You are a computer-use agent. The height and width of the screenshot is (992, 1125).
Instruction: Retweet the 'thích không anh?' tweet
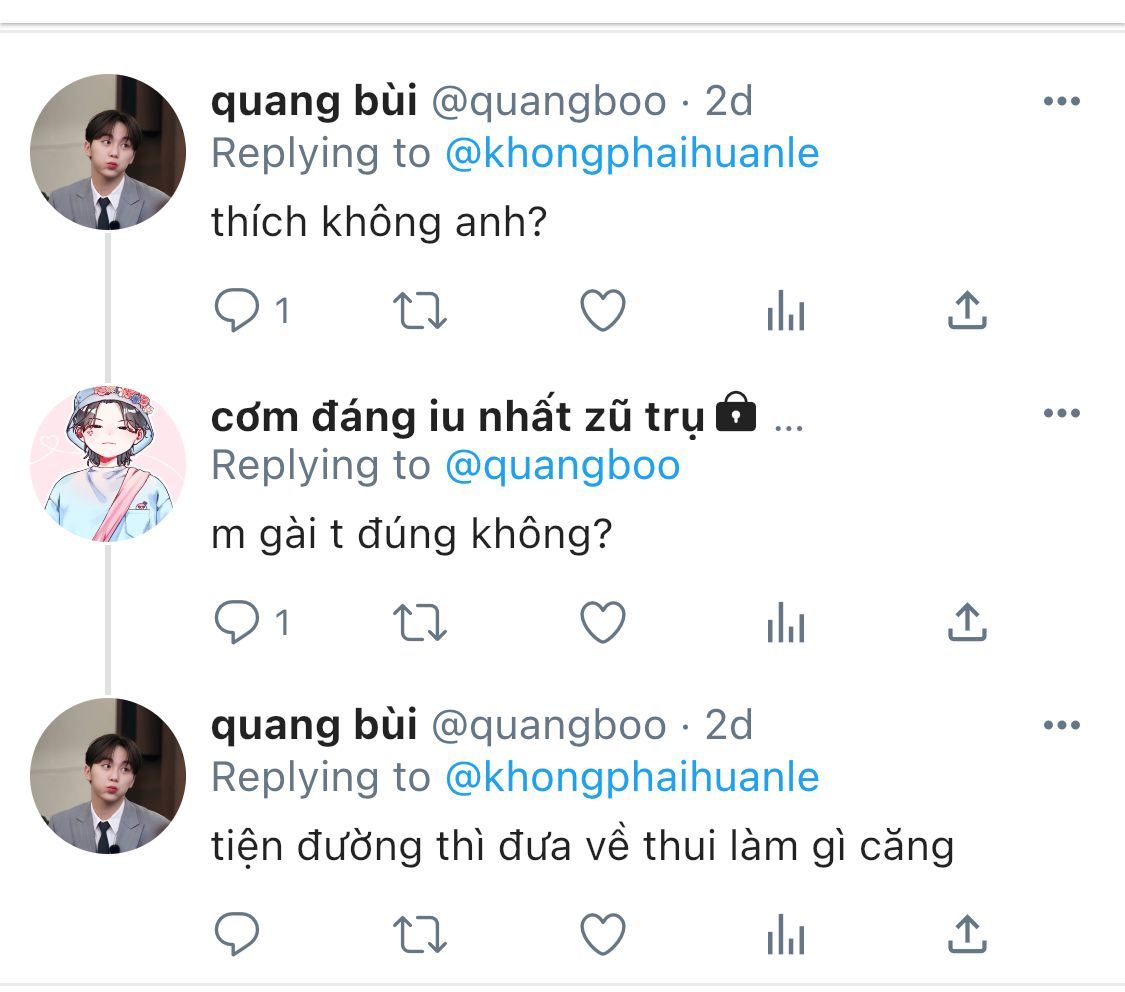(x=420, y=310)
